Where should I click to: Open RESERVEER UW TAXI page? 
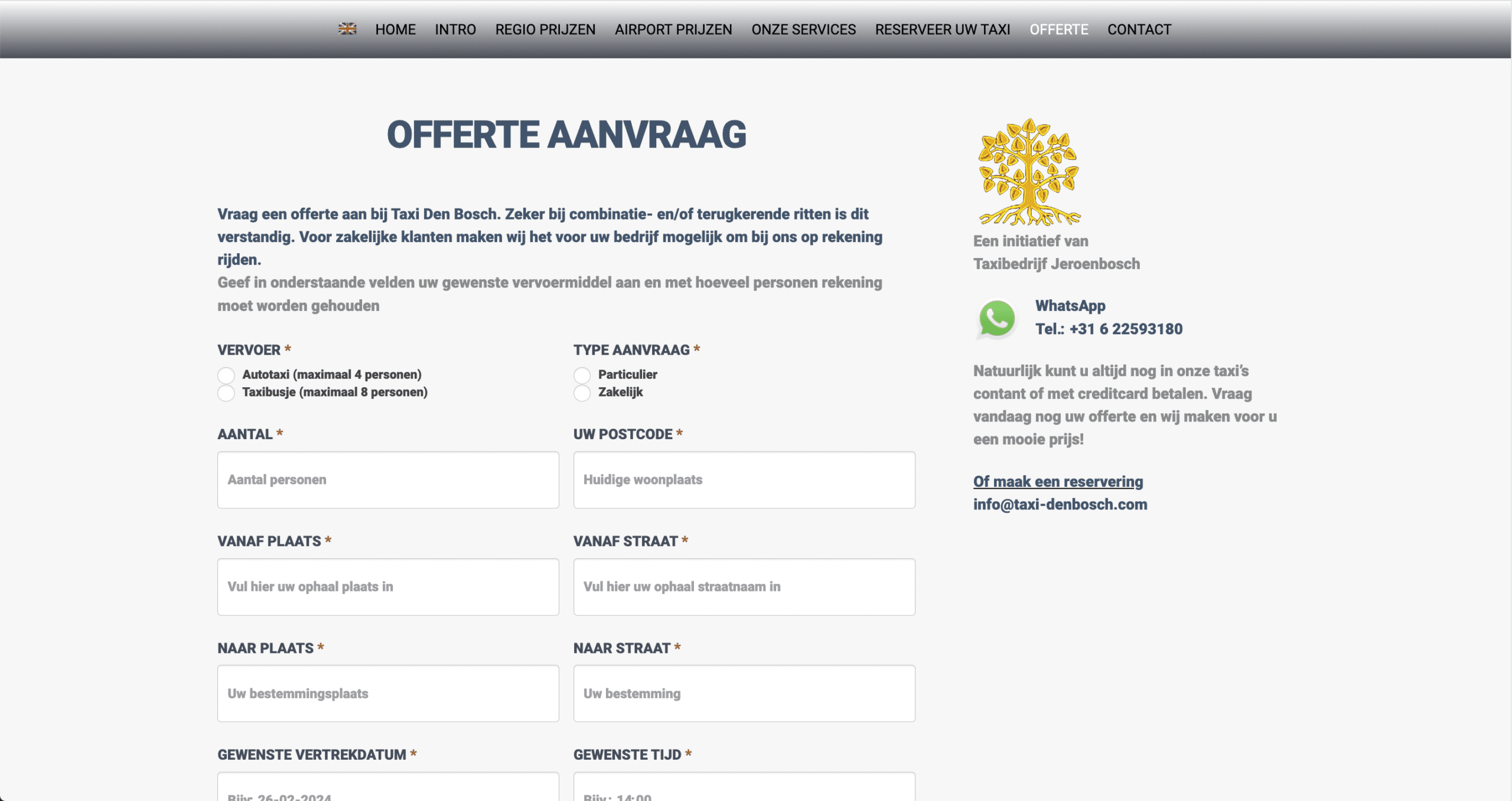tap(943, 30)
